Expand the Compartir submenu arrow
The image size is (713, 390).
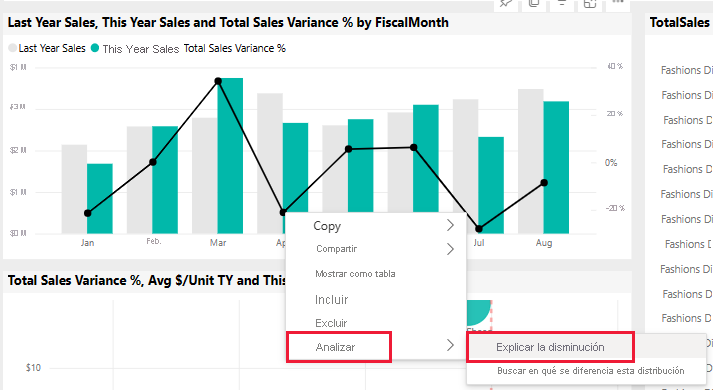[450, 249]
